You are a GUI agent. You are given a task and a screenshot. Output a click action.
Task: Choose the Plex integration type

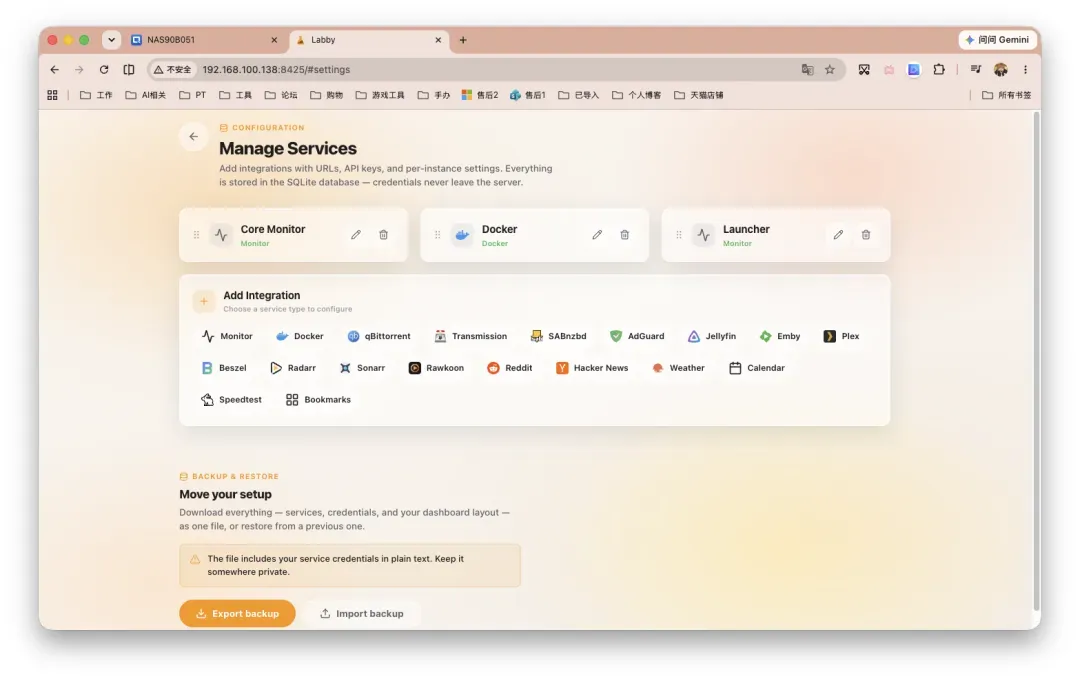841,336
